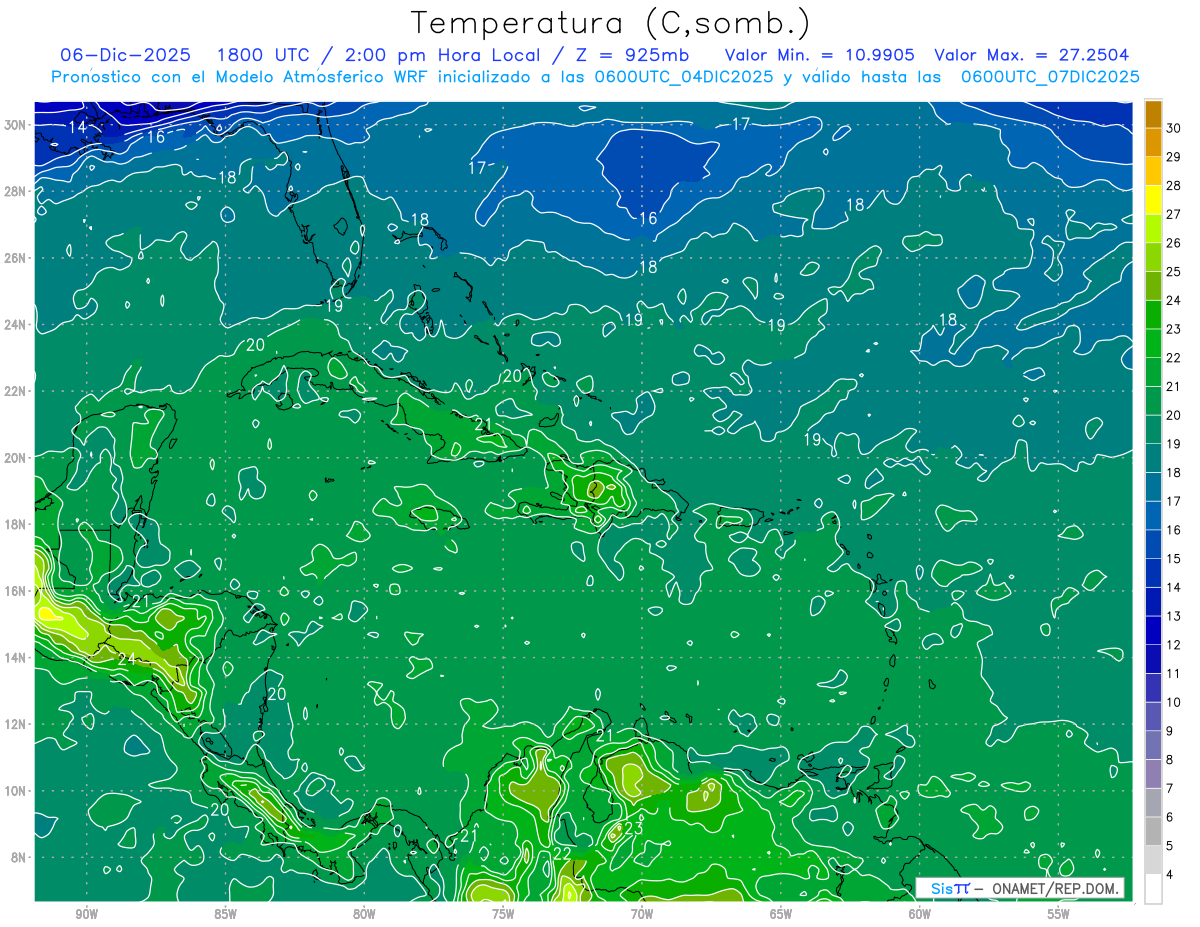Click the '26N' latitude axis label
This screenshot has height=927, width=1200.
(x=15, y=258)
